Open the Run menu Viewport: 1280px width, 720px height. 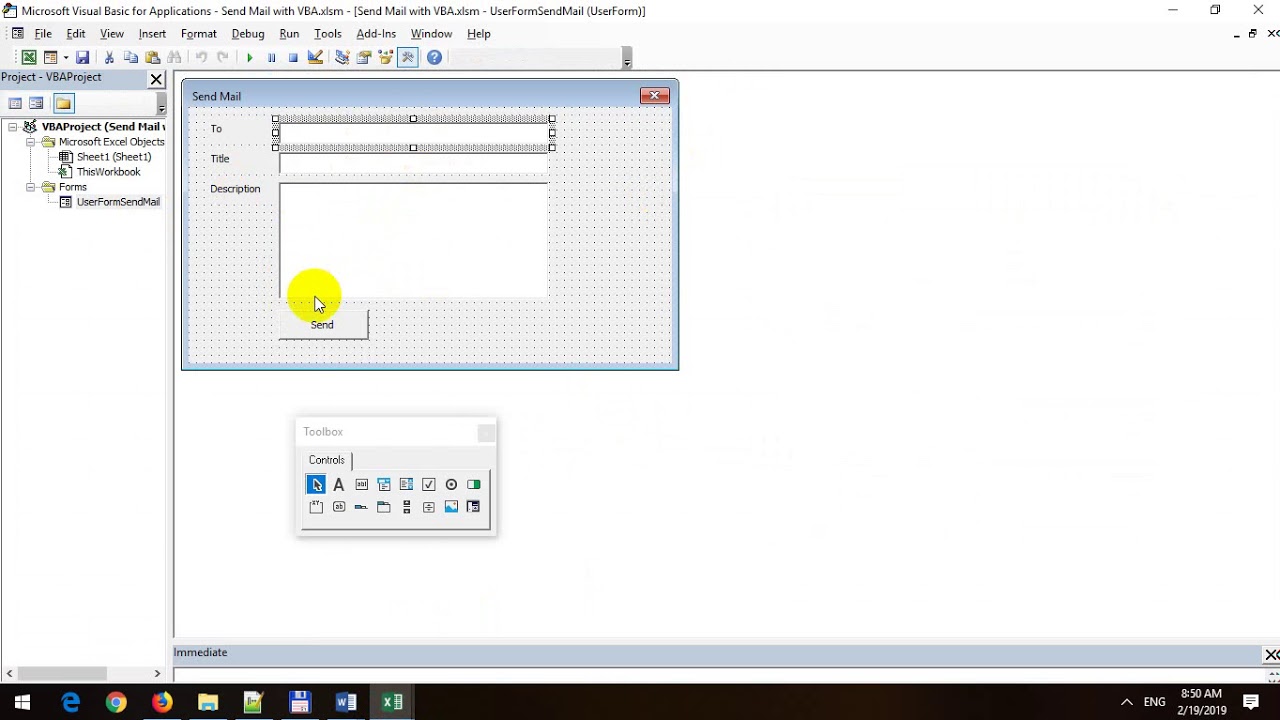pyautogui.click(x=289, y=34)
